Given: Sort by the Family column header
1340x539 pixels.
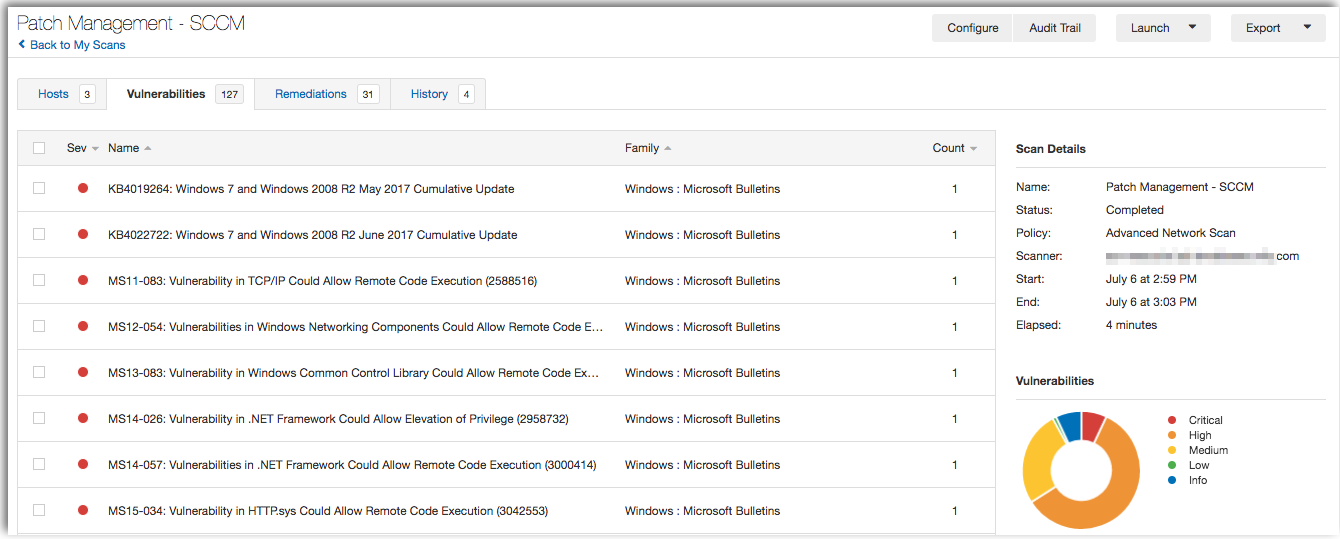Looking at the screenshot, I should click(x=648, y=148).
